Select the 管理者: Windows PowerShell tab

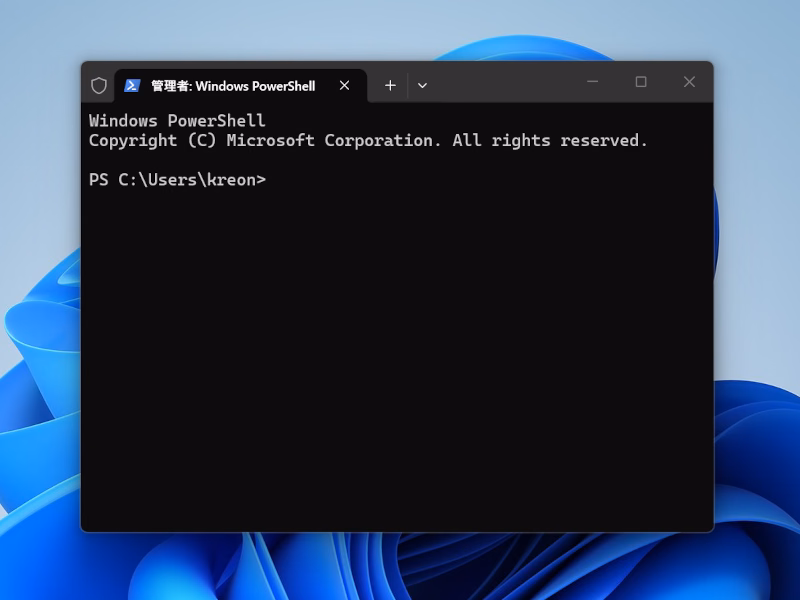coord(240,86)
